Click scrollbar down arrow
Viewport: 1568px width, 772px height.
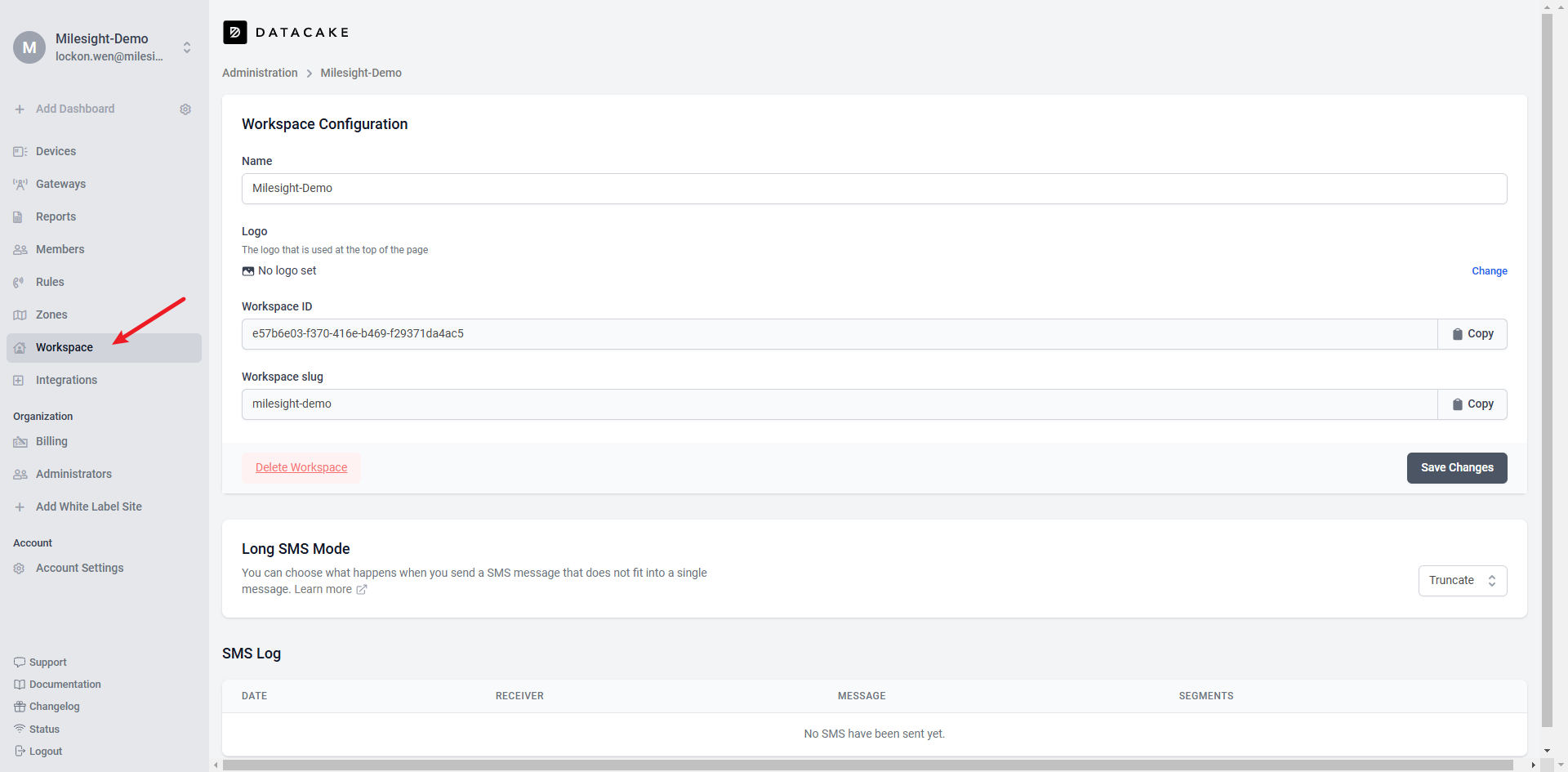point(1547,751)
